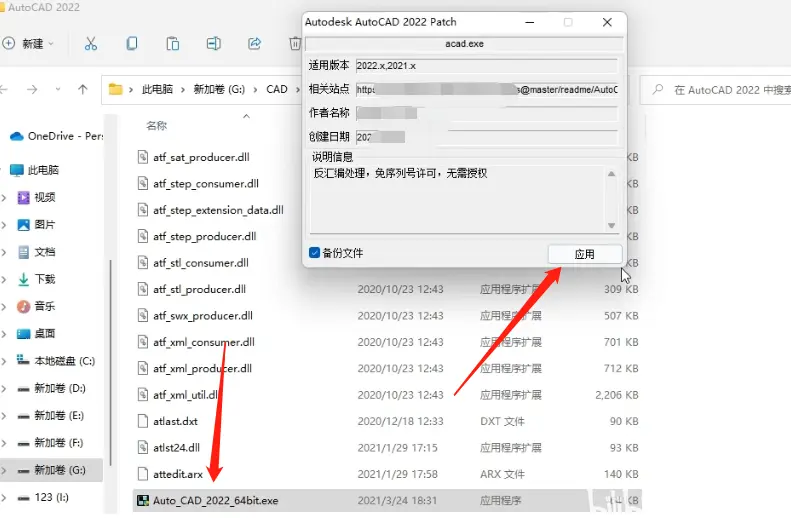Click the Paste icon in Explorer toolbar
The image size is (791, 518).
[173, 44]
